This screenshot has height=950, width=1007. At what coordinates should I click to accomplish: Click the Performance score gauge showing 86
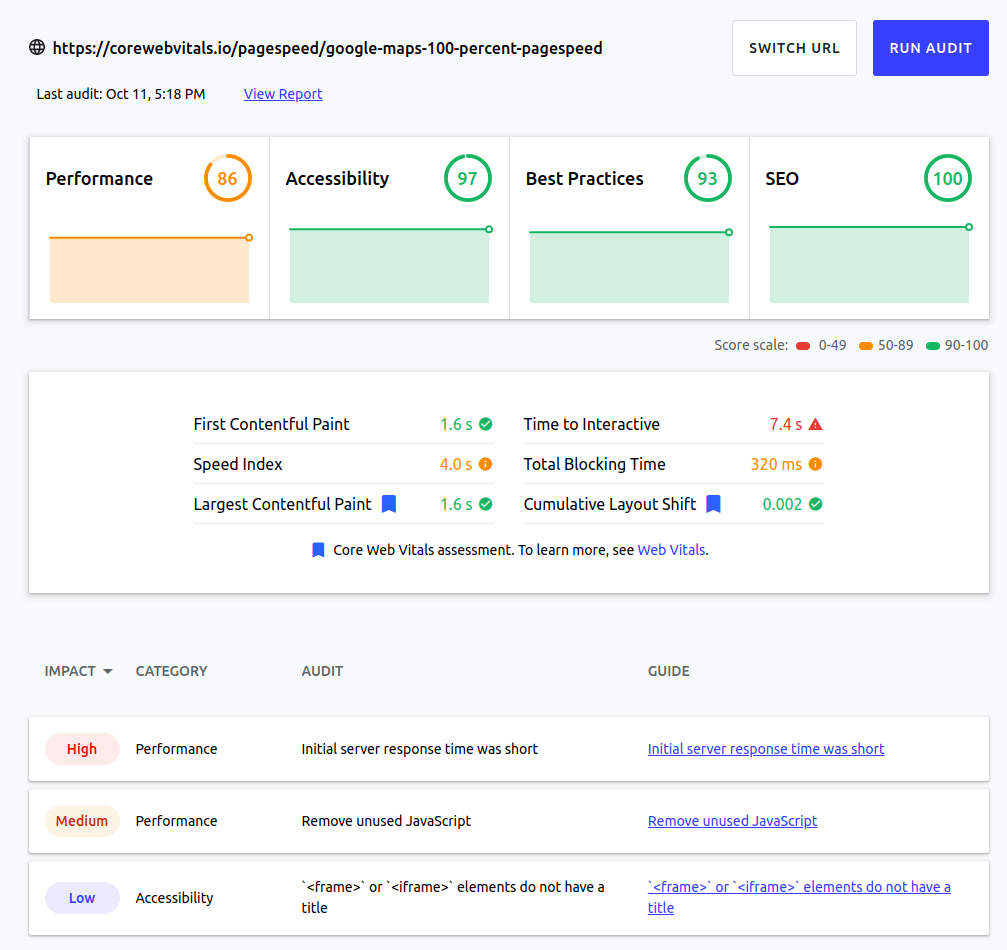click(x=227, y=179)
